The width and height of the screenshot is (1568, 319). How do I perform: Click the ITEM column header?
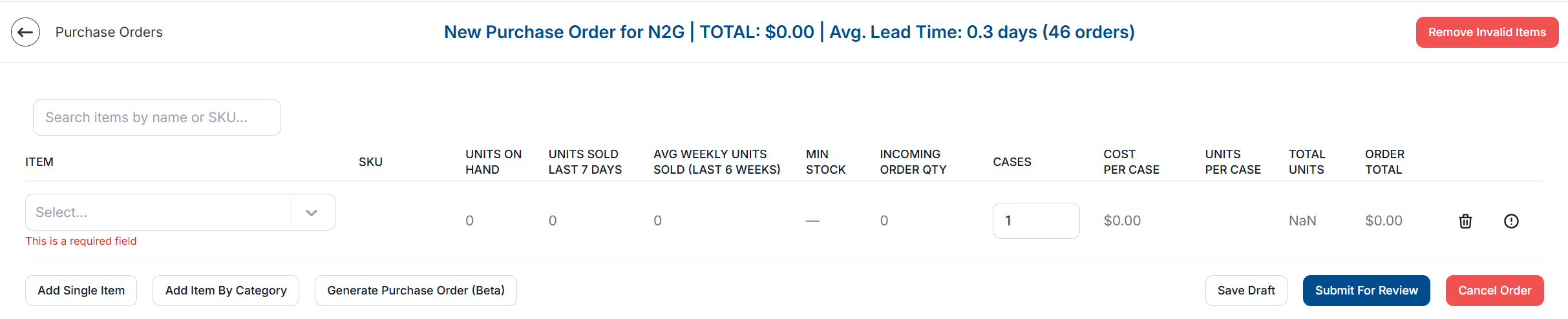[39, 162]
